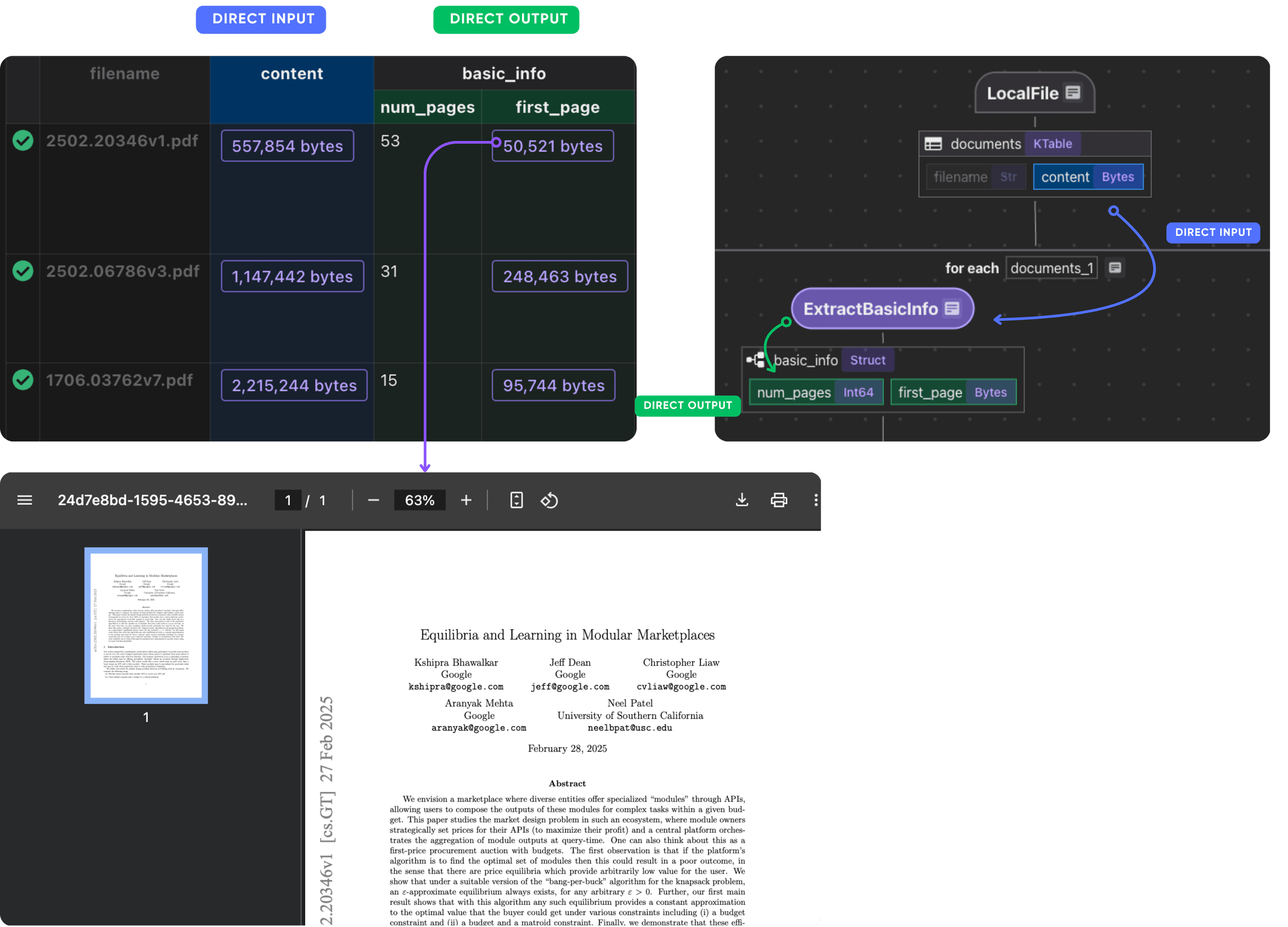Click the fit to page icon
This screenshot has height=927, width=1288.
516,500
